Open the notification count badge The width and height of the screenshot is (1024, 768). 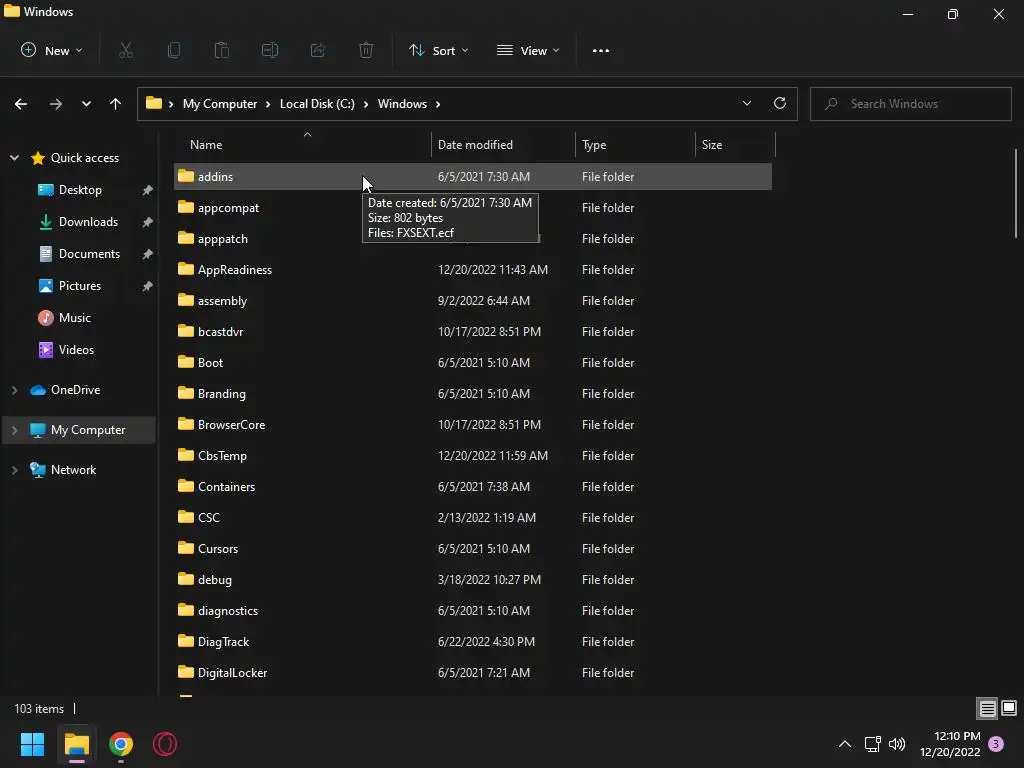click(x=996, y=744)
